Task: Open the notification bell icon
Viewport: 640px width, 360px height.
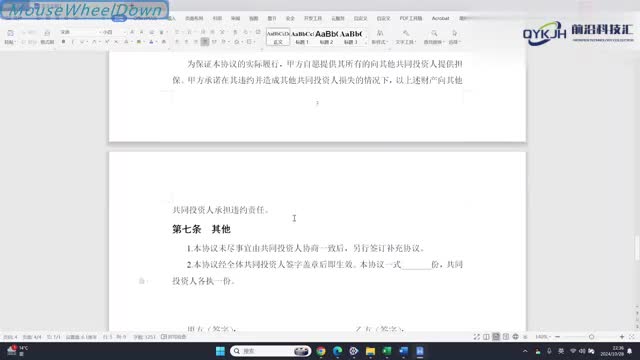Action: pos(630,351)
